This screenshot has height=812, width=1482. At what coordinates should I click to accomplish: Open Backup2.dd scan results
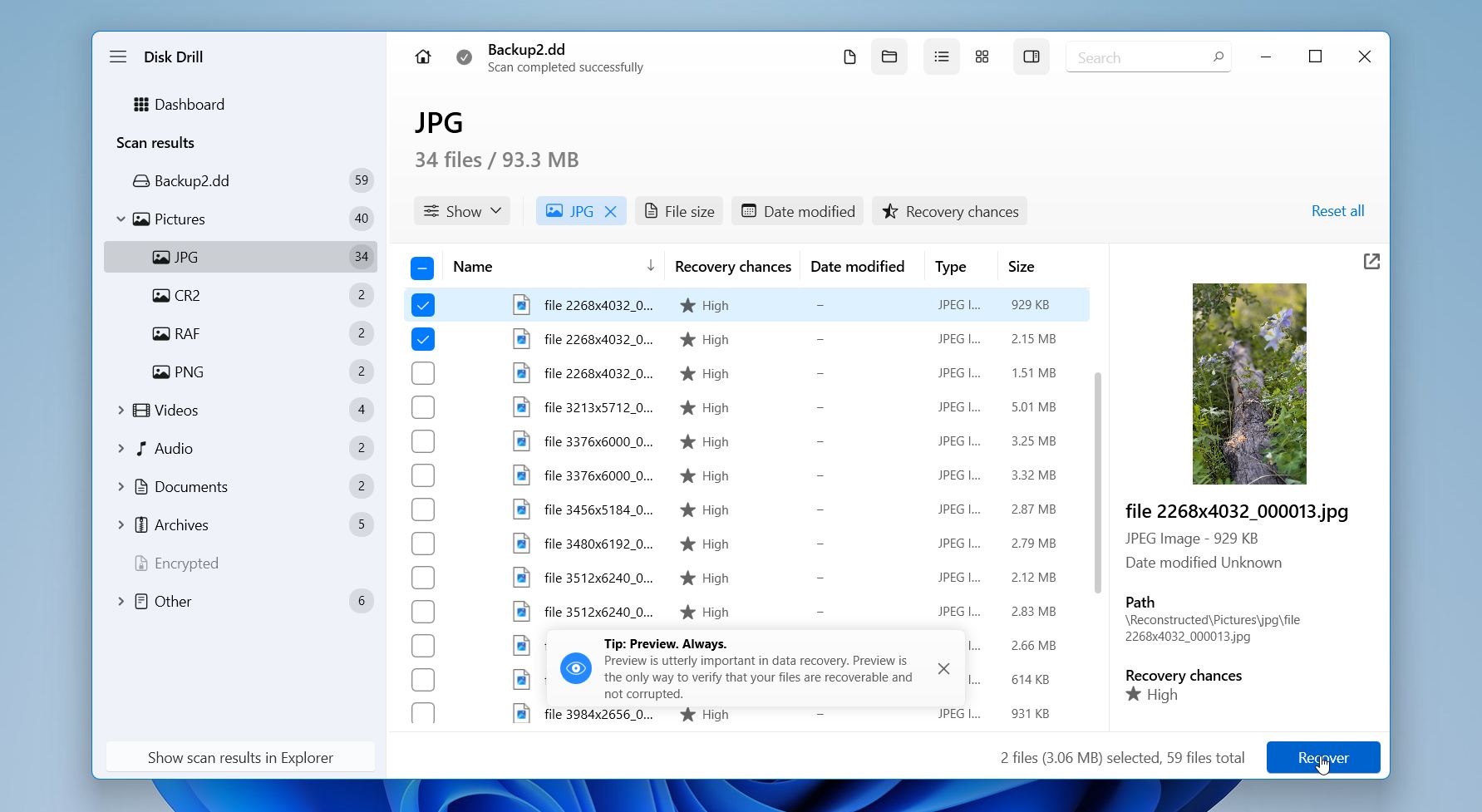coord(240,180)
